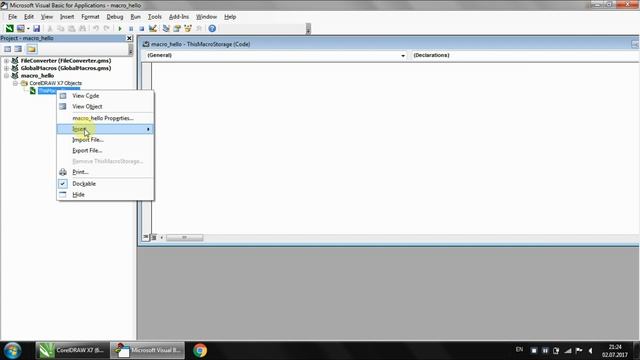Click the Paste toolbar icon
This screenshot has width=640, height=360.
[x=71, y=29]
